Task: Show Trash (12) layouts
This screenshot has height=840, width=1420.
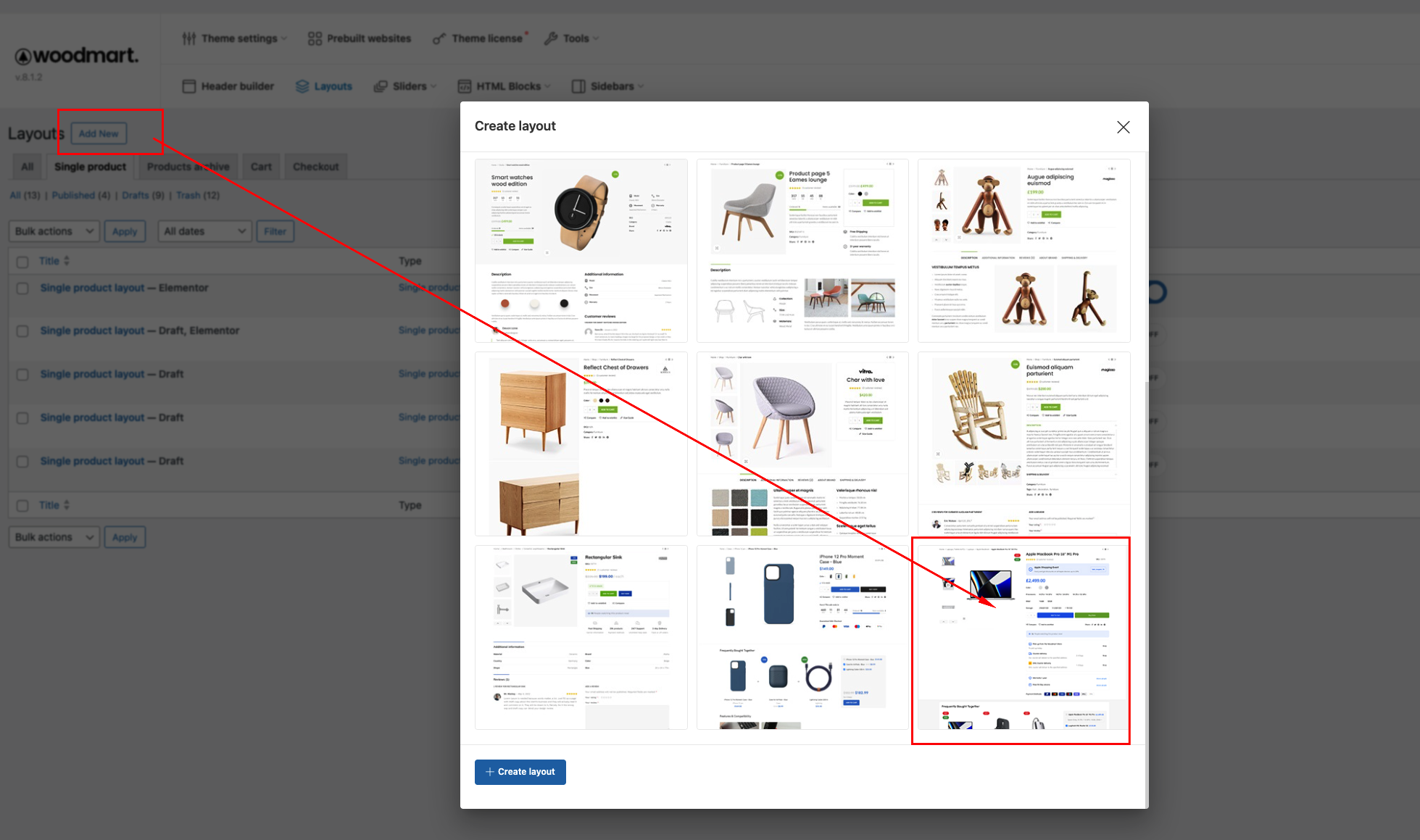Action: [198, 196]
